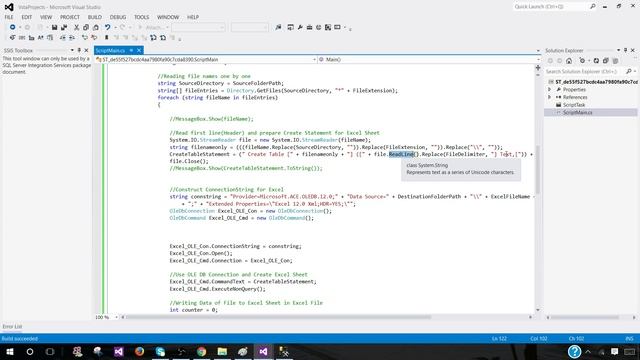This screenshot has width=640, height=360.
Task: Click the Toggle Bookmark icon
Action: point(107,38)
